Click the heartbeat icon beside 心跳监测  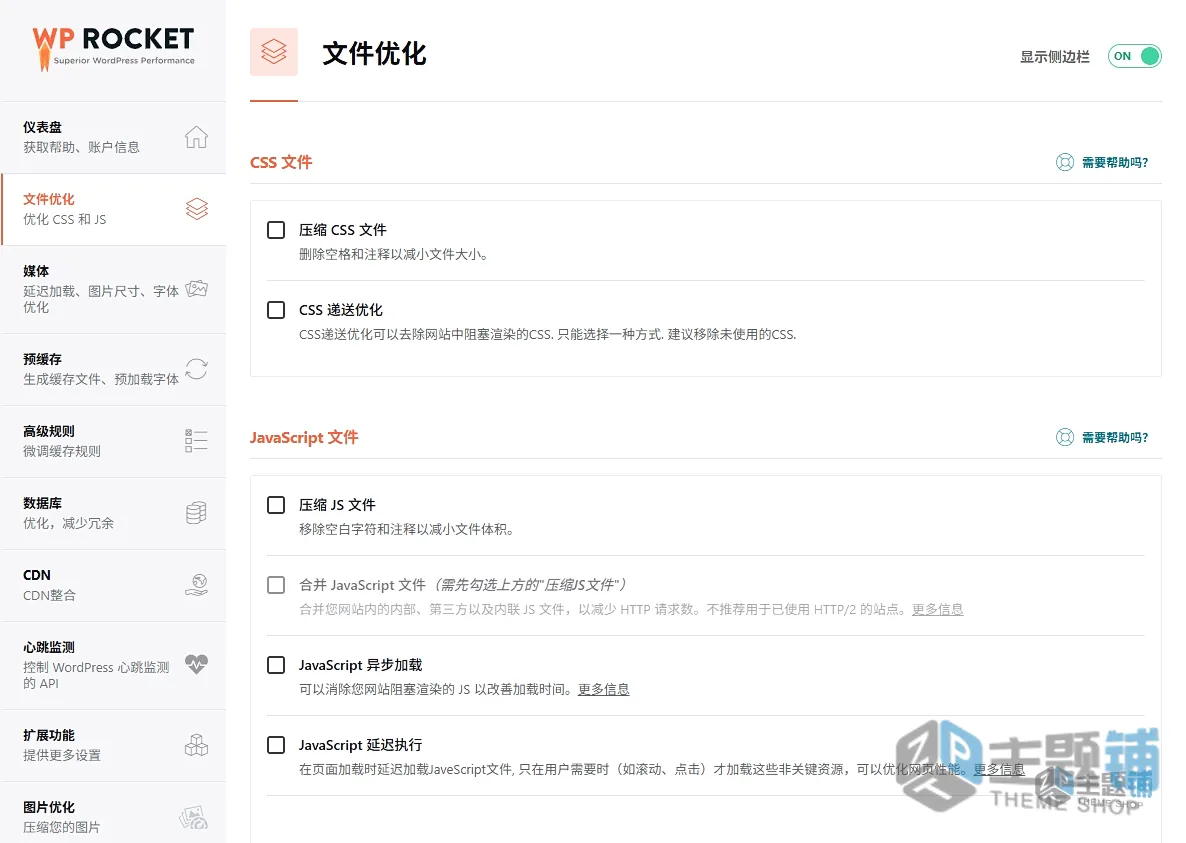(x=197, y=665)
